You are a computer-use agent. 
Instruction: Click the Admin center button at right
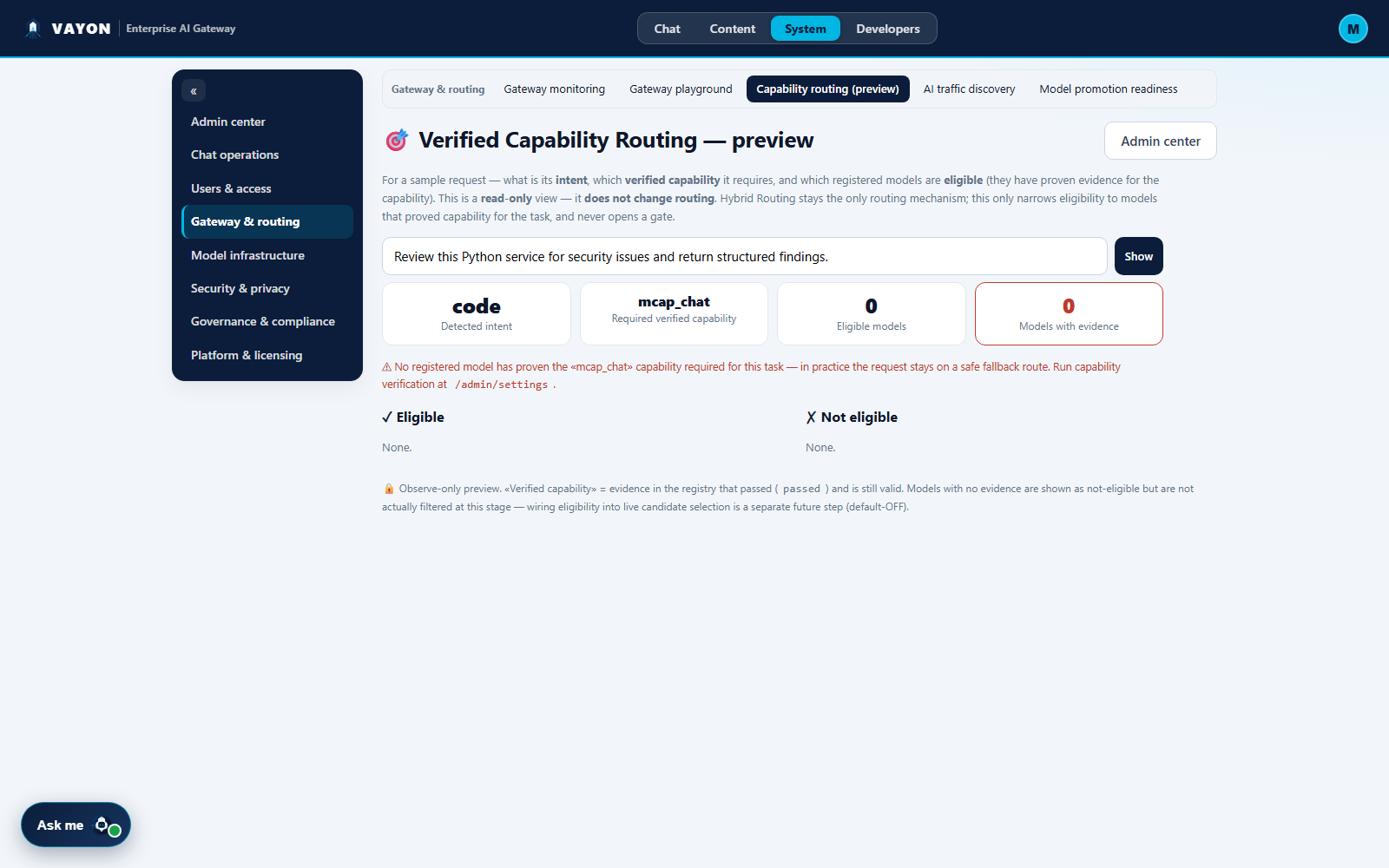point(1160,141)
